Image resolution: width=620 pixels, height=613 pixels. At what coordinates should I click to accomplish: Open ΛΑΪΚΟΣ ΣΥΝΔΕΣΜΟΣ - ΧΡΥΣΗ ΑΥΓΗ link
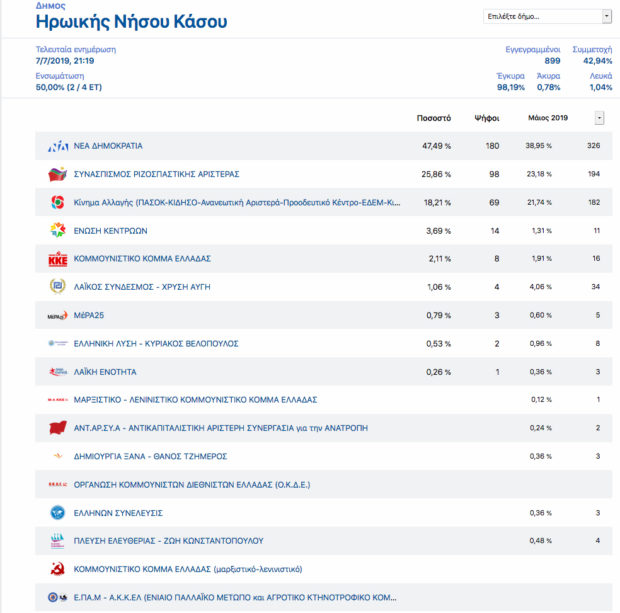pos(142,287)
